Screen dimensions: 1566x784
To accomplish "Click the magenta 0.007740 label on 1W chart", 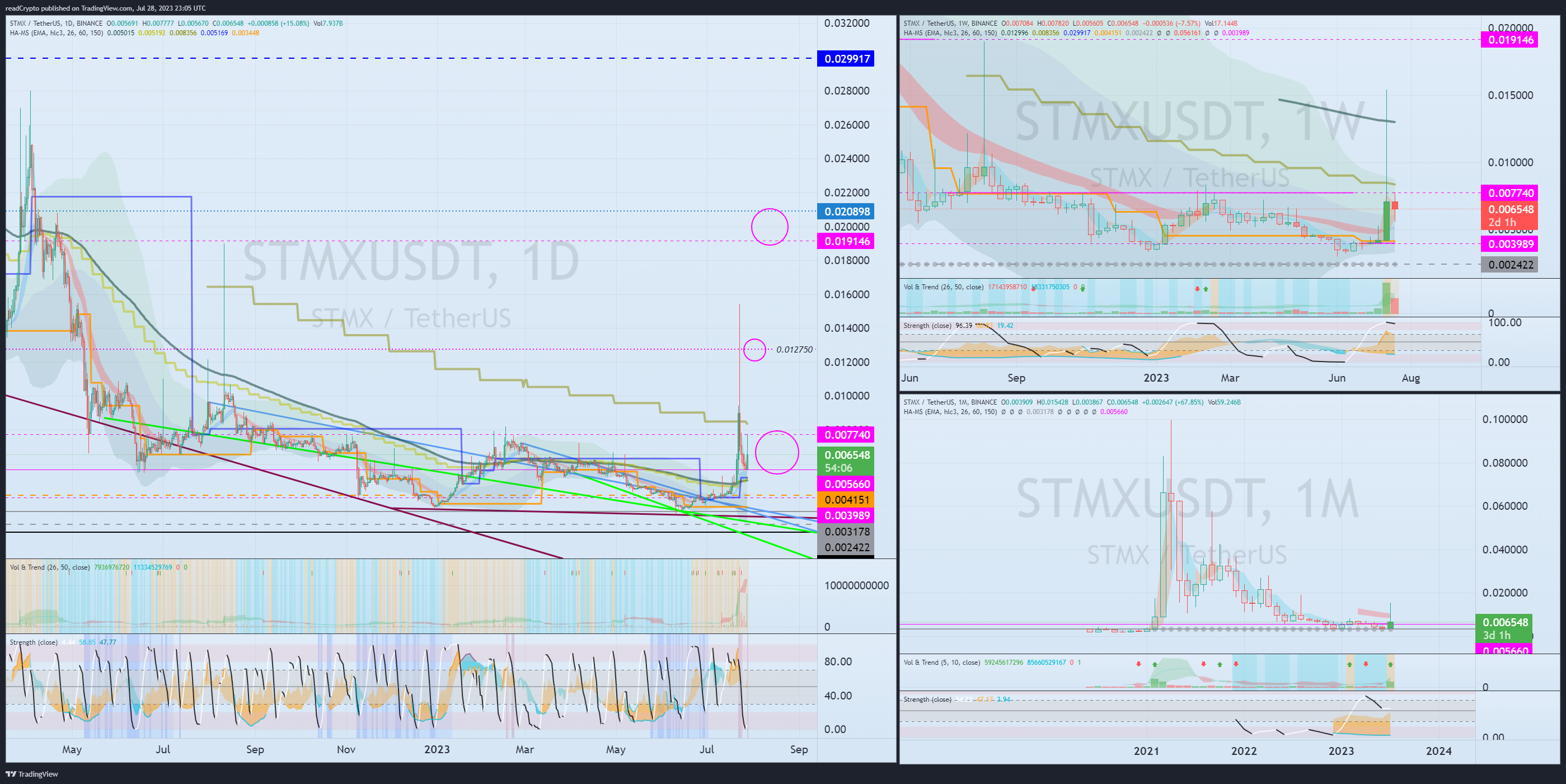I will pyautogui.click(x=1509, y=193).
